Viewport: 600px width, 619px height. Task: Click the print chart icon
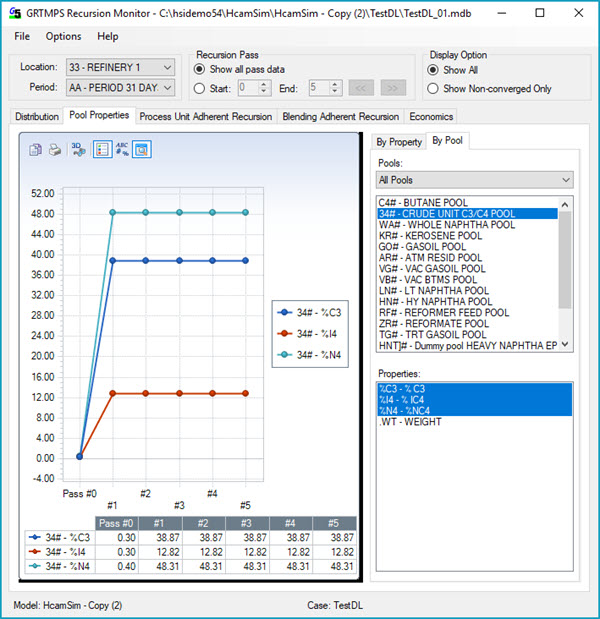tap(55, 150)
